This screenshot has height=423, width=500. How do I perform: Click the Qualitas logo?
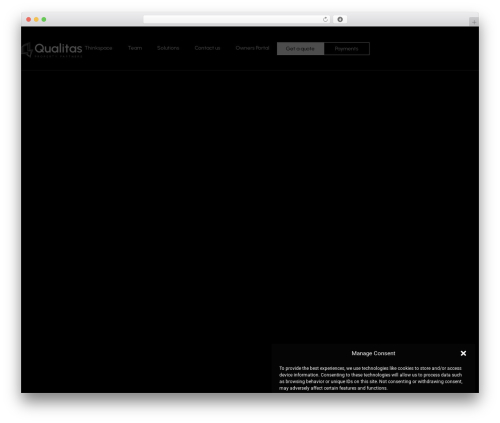point(52,50)
